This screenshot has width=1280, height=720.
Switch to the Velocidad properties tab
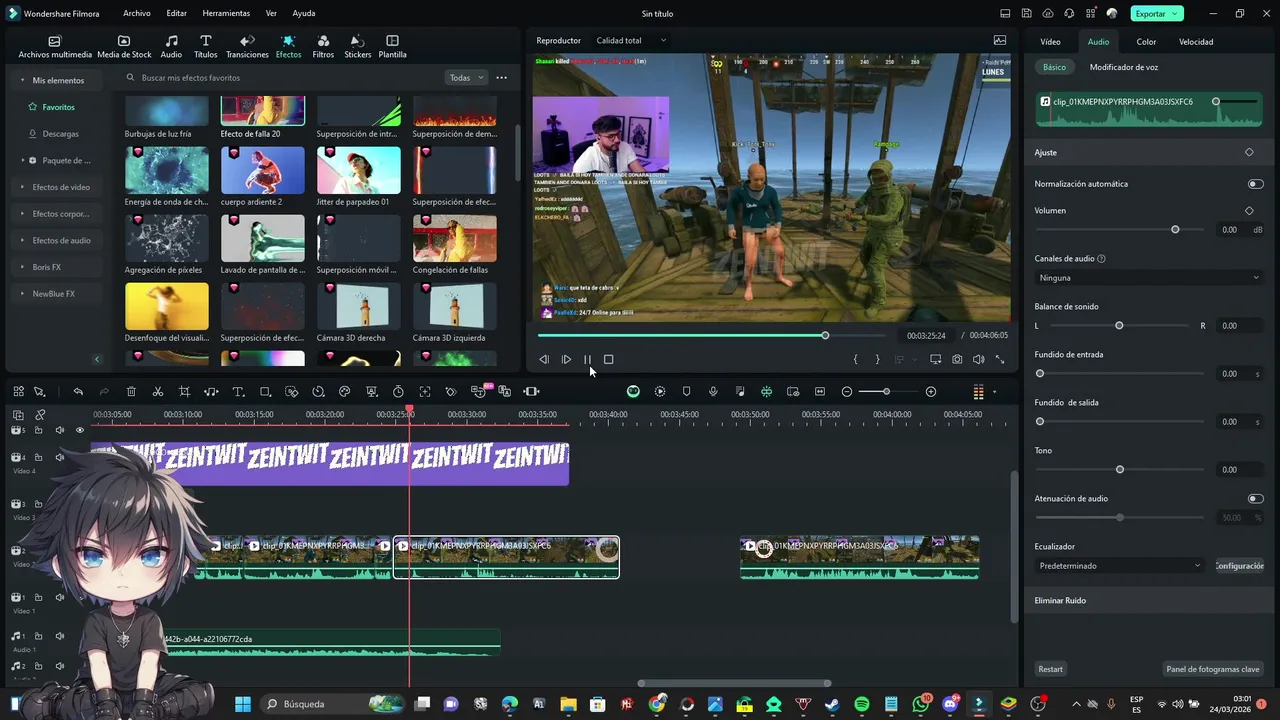click(1196, 42)
